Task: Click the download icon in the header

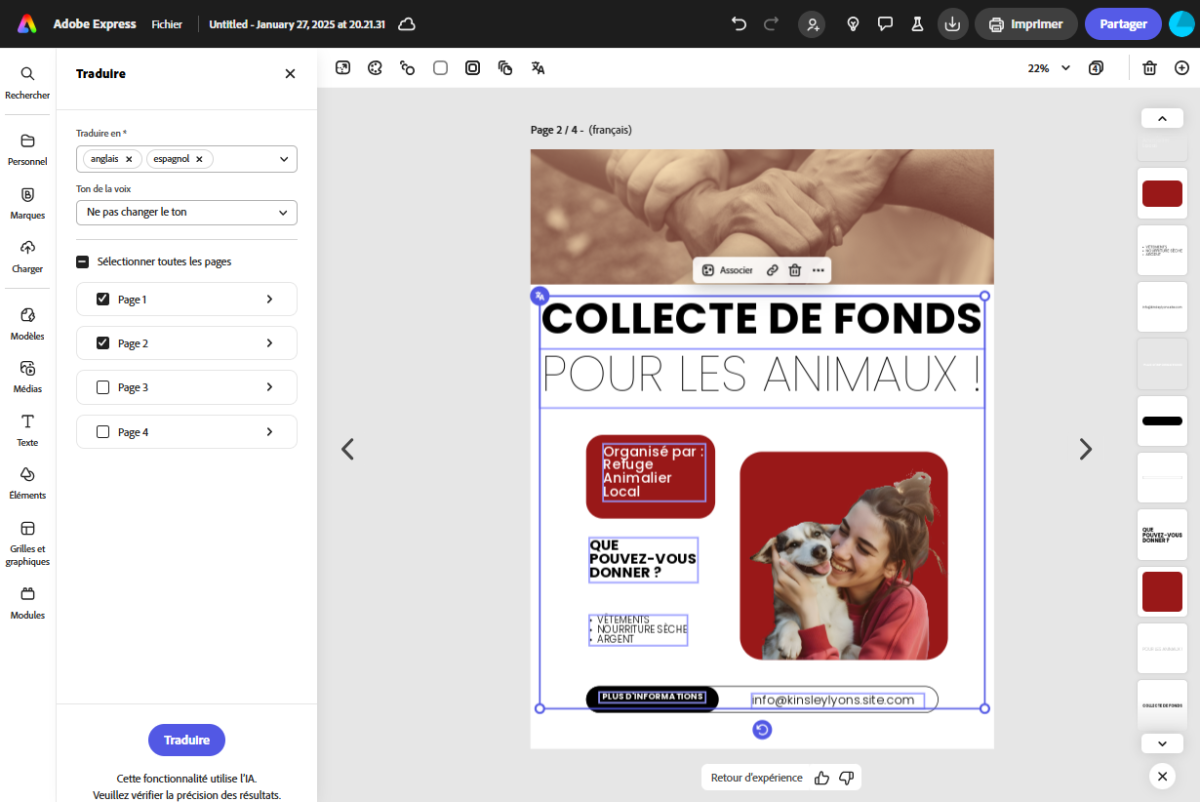Action: (x=953, y=24)
